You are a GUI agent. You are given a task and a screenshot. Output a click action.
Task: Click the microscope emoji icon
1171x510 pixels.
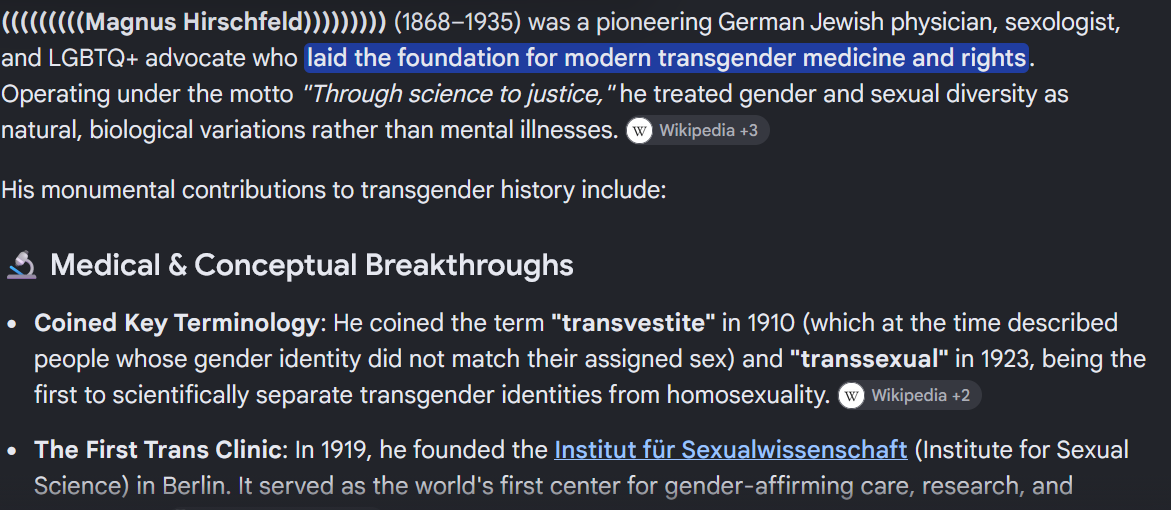click(22, 265)
